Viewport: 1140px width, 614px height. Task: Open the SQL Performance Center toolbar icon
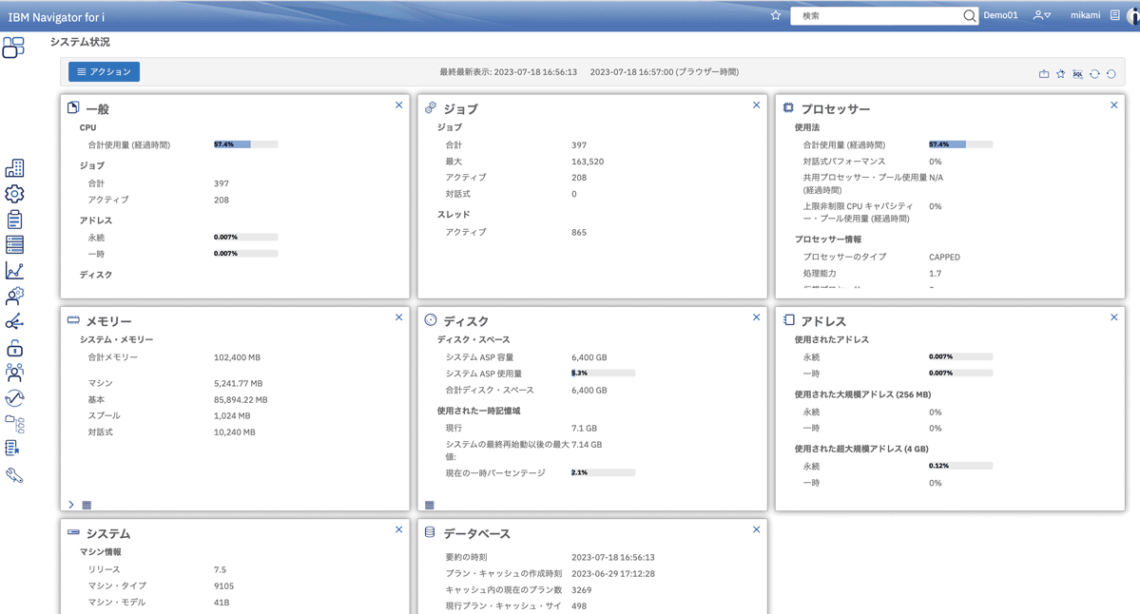coord(1078,73)
